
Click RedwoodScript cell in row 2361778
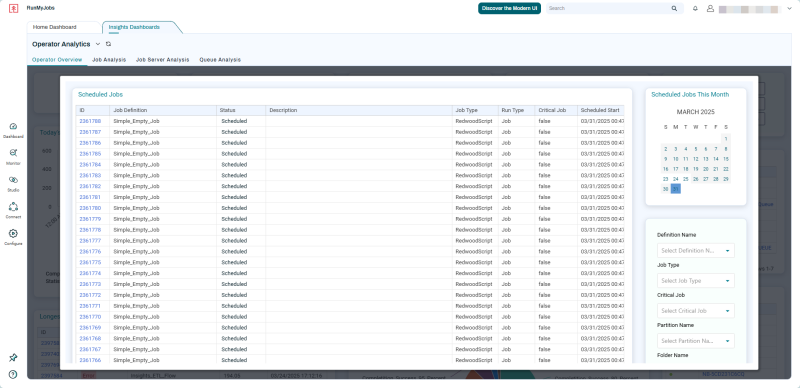pyautogui.click(x=474, y=230)
